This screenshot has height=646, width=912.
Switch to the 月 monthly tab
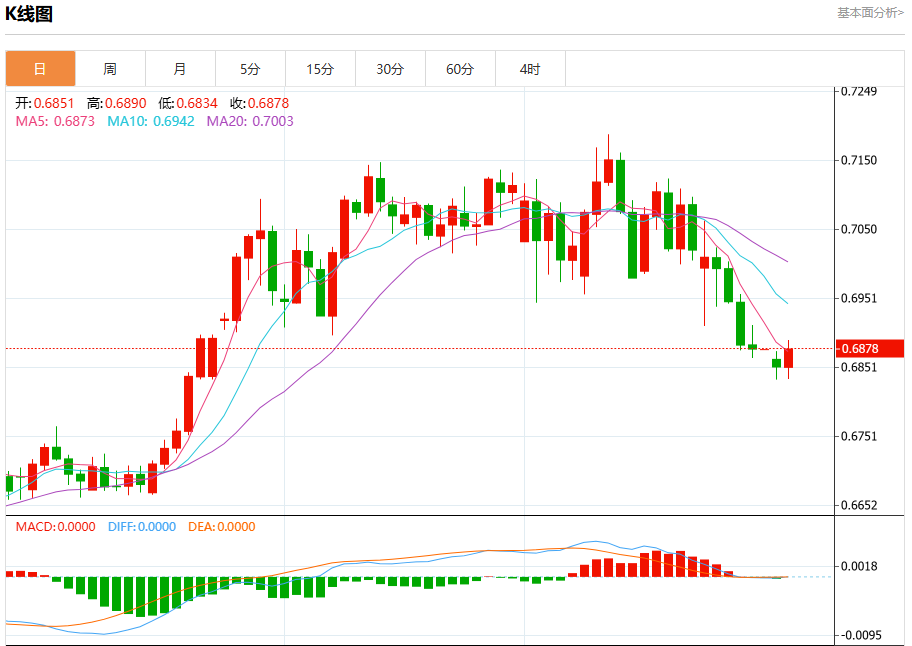pyautogui.click(x=180, y=69)
